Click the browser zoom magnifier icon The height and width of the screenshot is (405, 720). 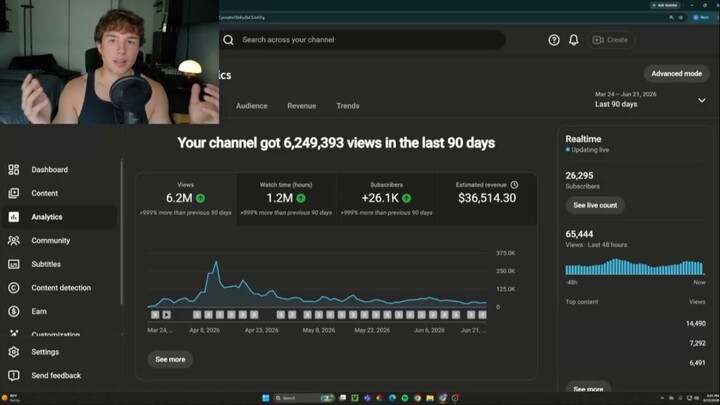(x=671, y=17)
